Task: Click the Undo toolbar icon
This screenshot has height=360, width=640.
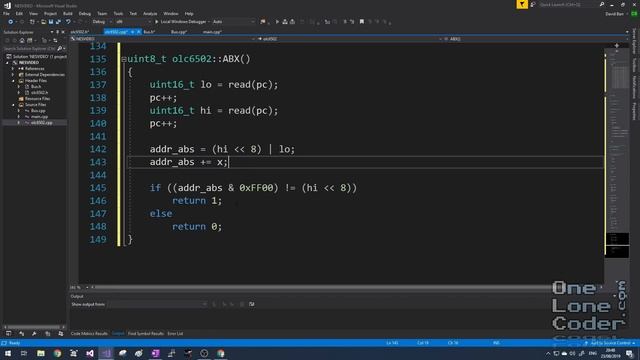Action: (x=68, y=22)
